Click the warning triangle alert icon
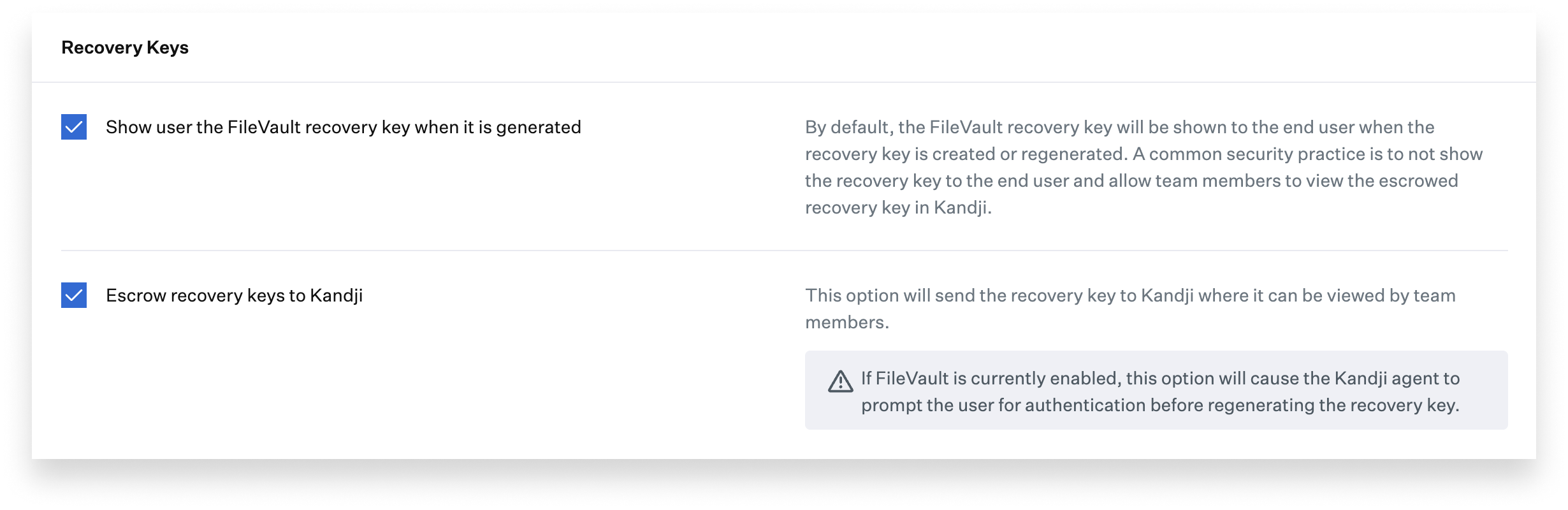 pyautogui.click(x=841, y=381)
